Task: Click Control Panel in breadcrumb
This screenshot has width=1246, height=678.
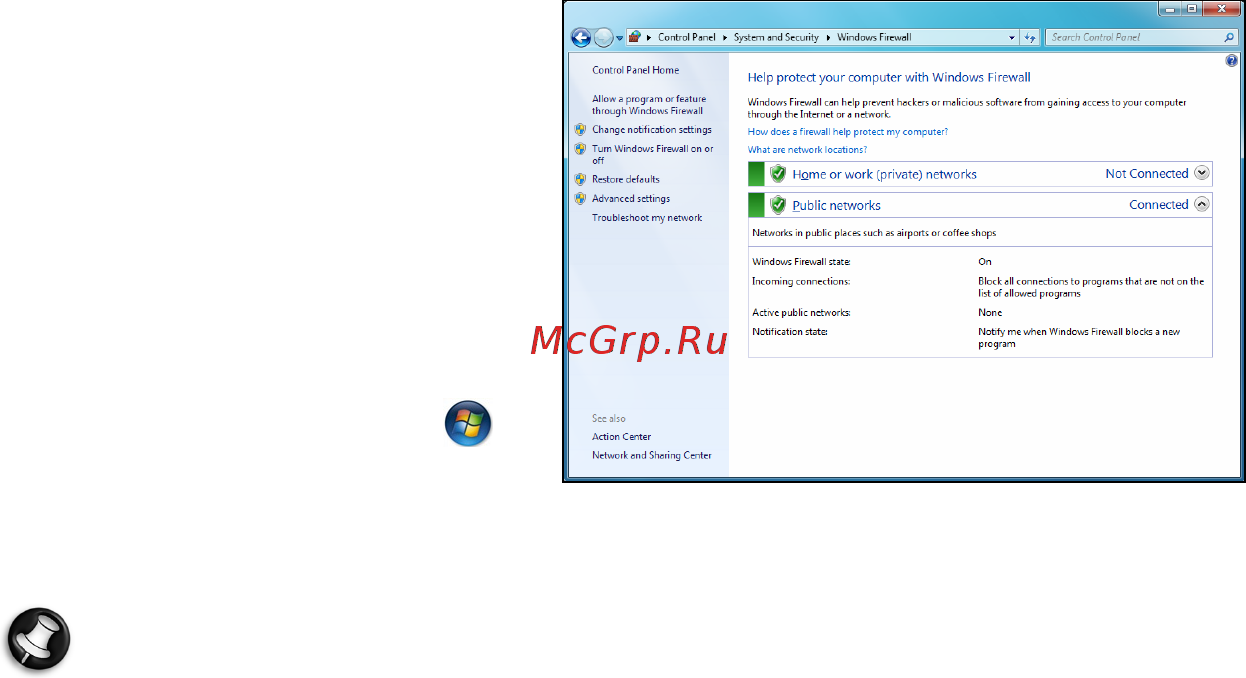Action: point(687,37)
